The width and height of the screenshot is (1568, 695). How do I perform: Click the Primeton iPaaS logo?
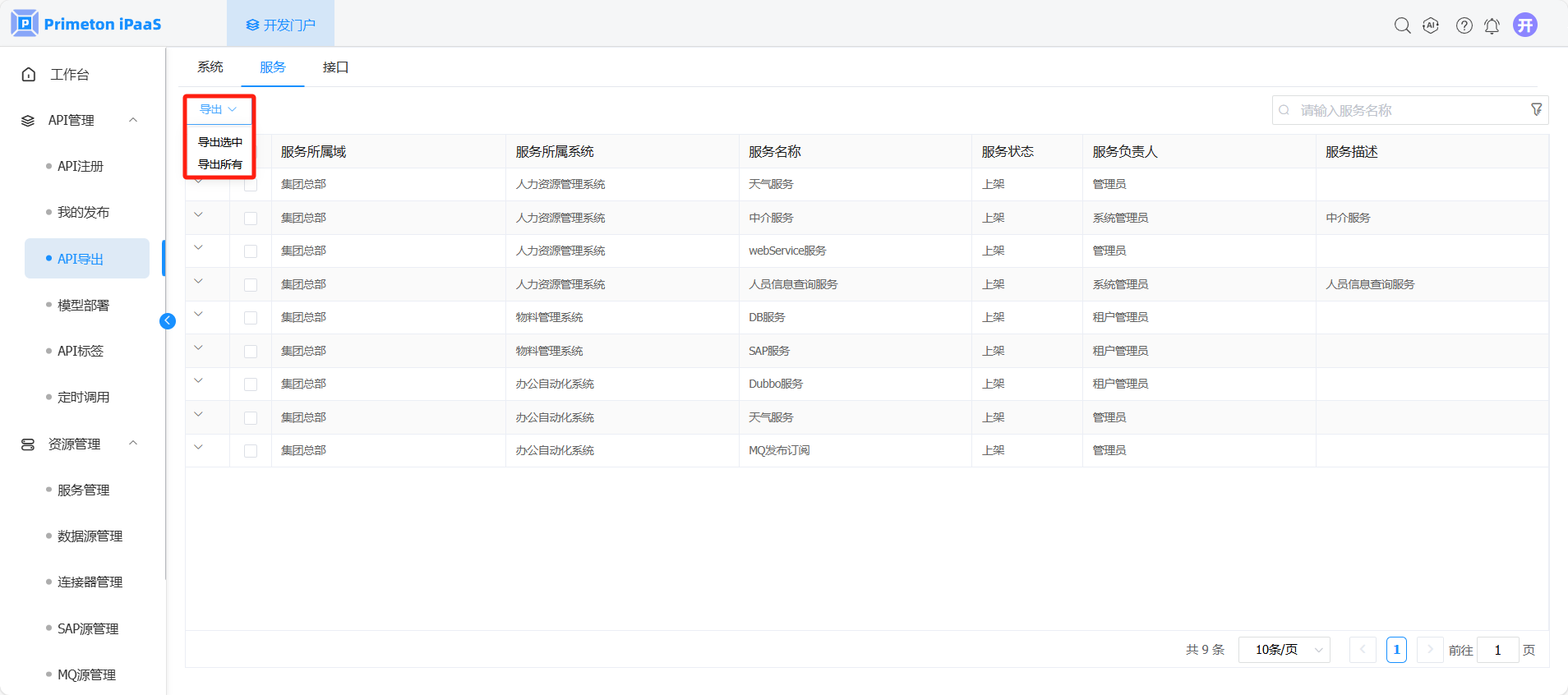coord(86,24)
